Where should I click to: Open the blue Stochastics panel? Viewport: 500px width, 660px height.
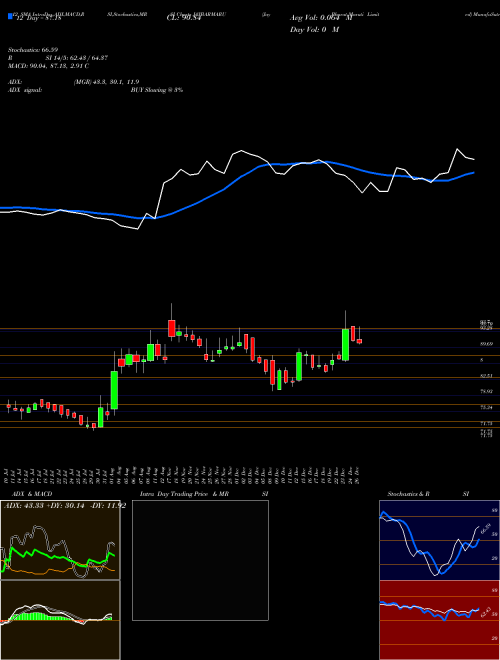tap(439, 540)
